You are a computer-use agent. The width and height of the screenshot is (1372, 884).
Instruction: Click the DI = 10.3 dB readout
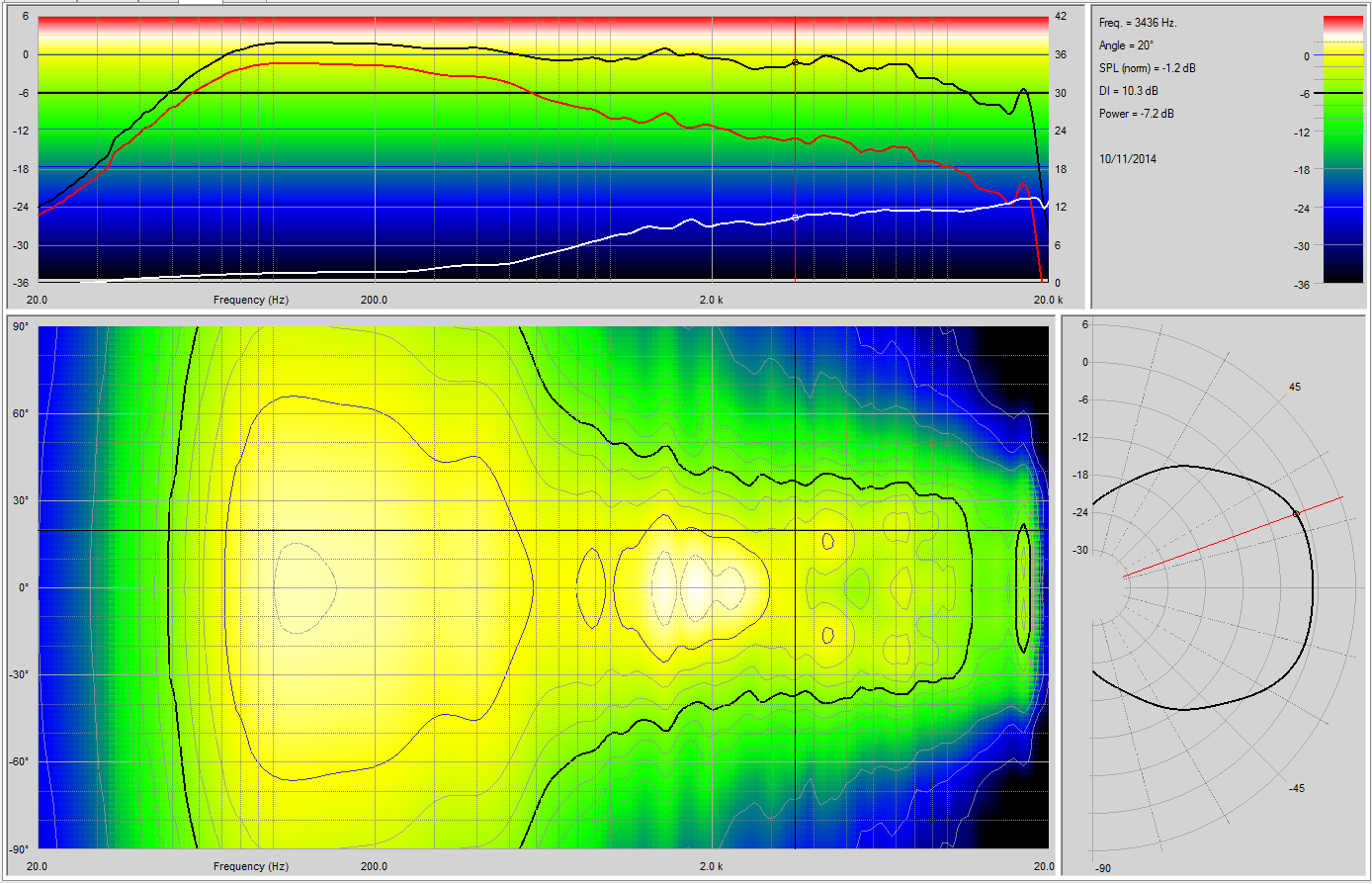(x=1128, y=91)
